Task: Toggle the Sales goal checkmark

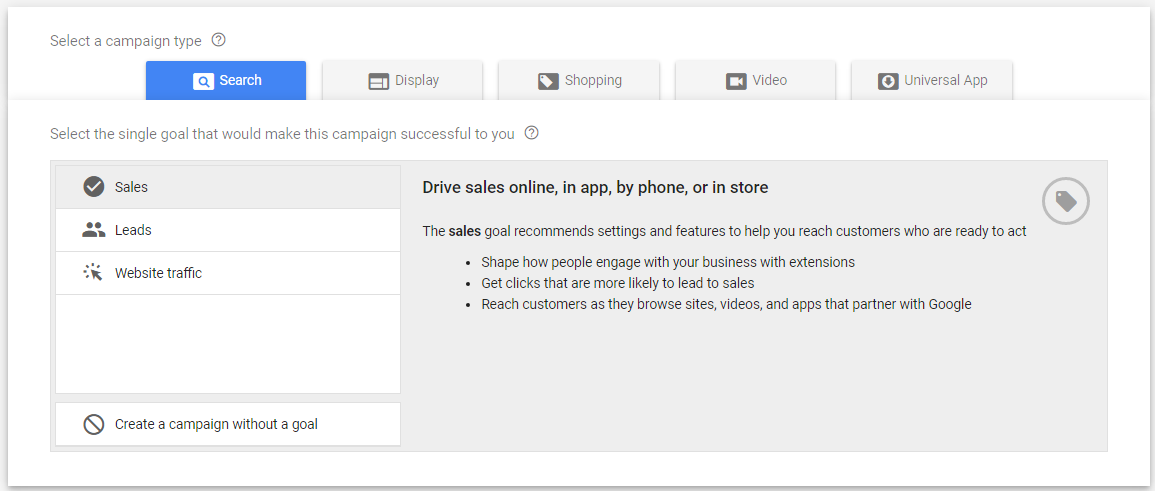Action: point(94,187)
